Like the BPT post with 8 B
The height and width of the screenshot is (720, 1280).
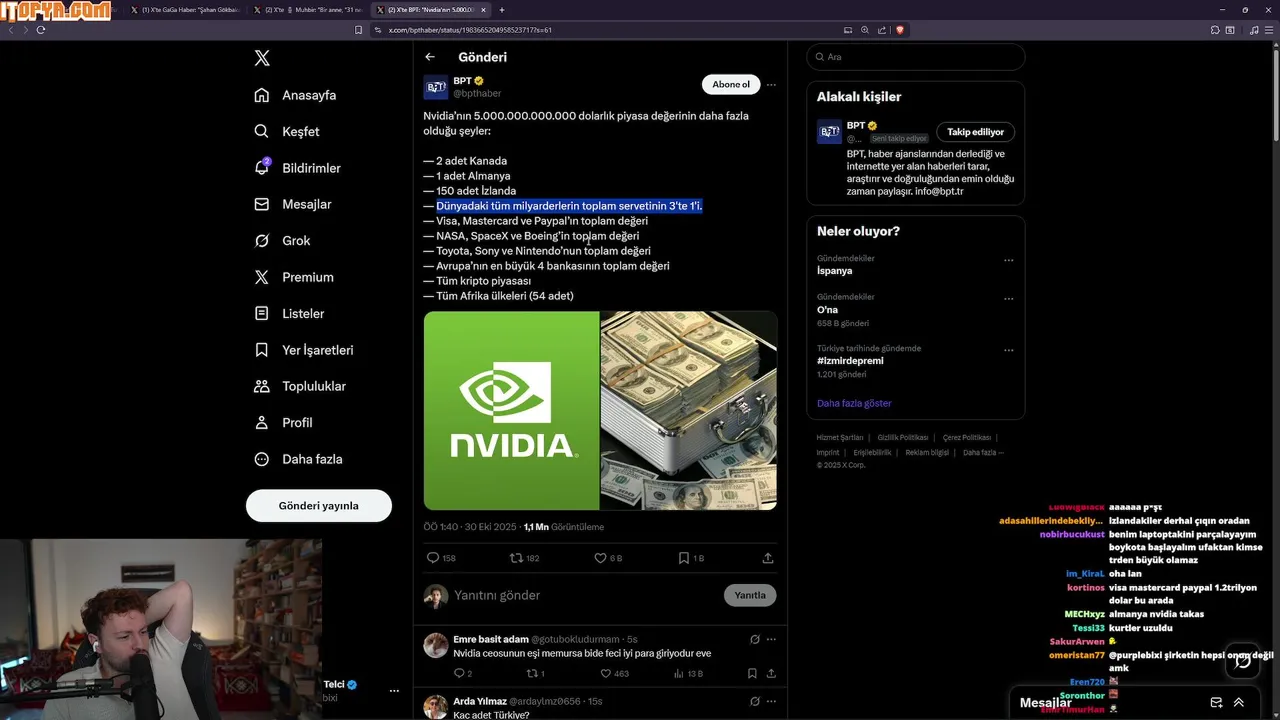point(608,558)
